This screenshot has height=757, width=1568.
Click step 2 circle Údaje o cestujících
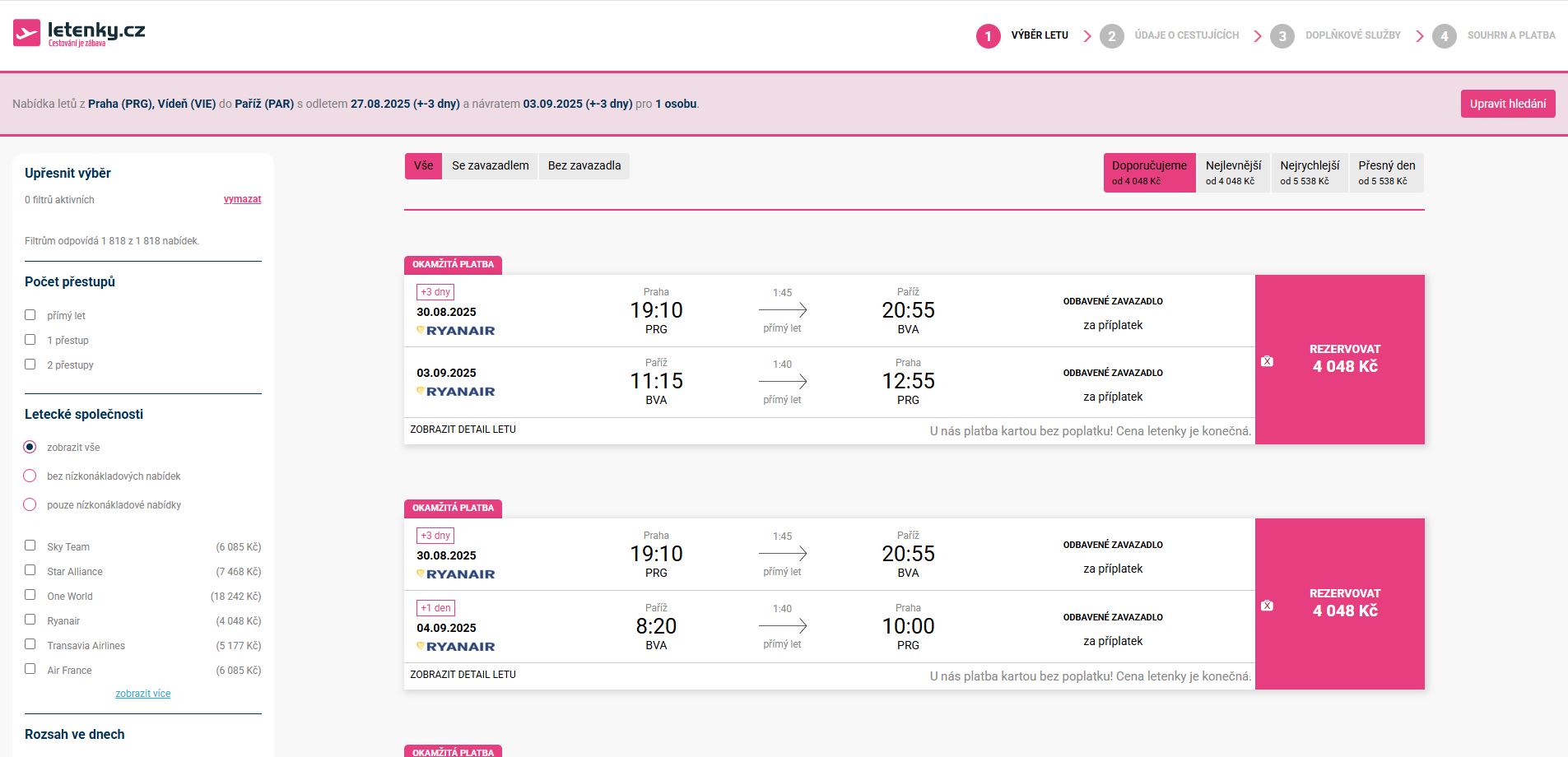coord(1111,36)
